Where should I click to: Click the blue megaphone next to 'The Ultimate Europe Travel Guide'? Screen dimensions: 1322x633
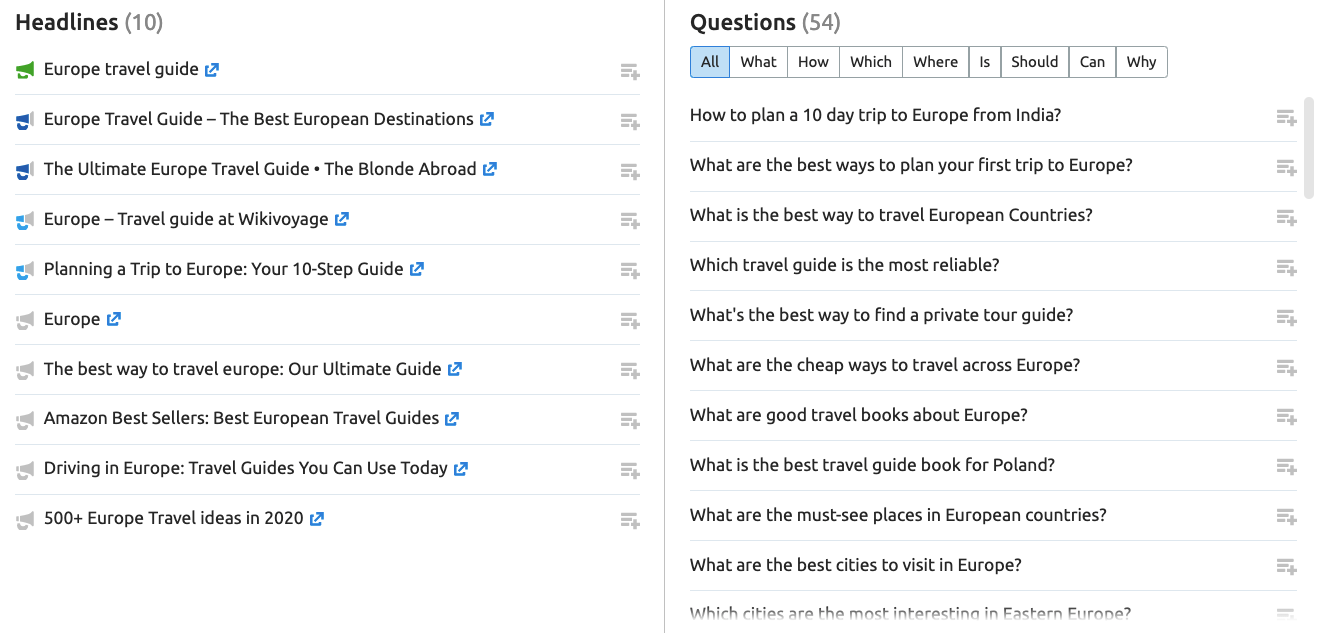[24, 169]
